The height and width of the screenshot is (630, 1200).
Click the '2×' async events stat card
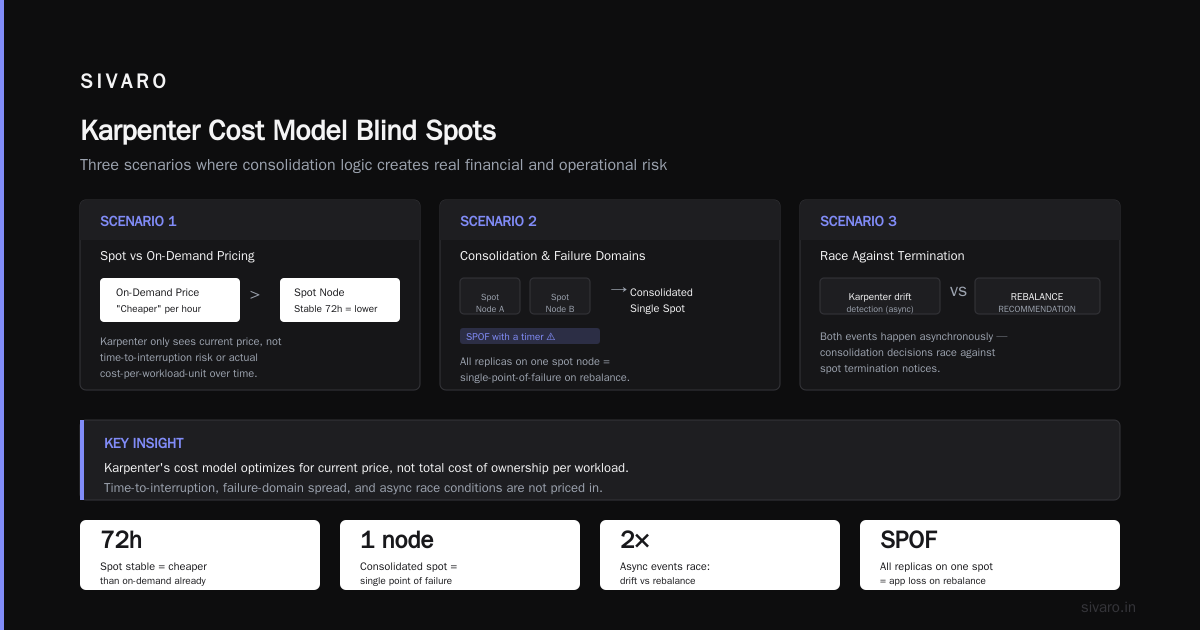coord(720,555)
